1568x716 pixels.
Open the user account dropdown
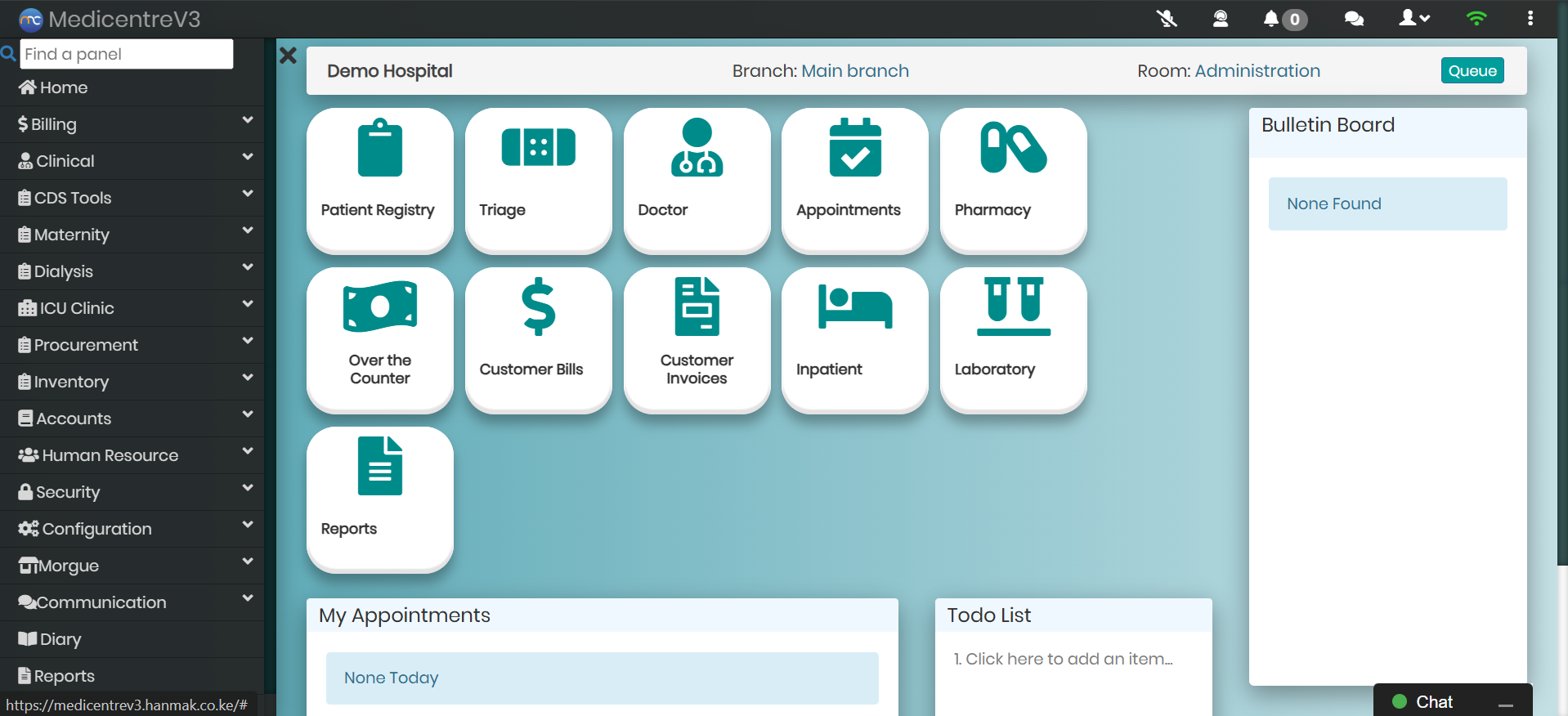tap(1413, 19)
